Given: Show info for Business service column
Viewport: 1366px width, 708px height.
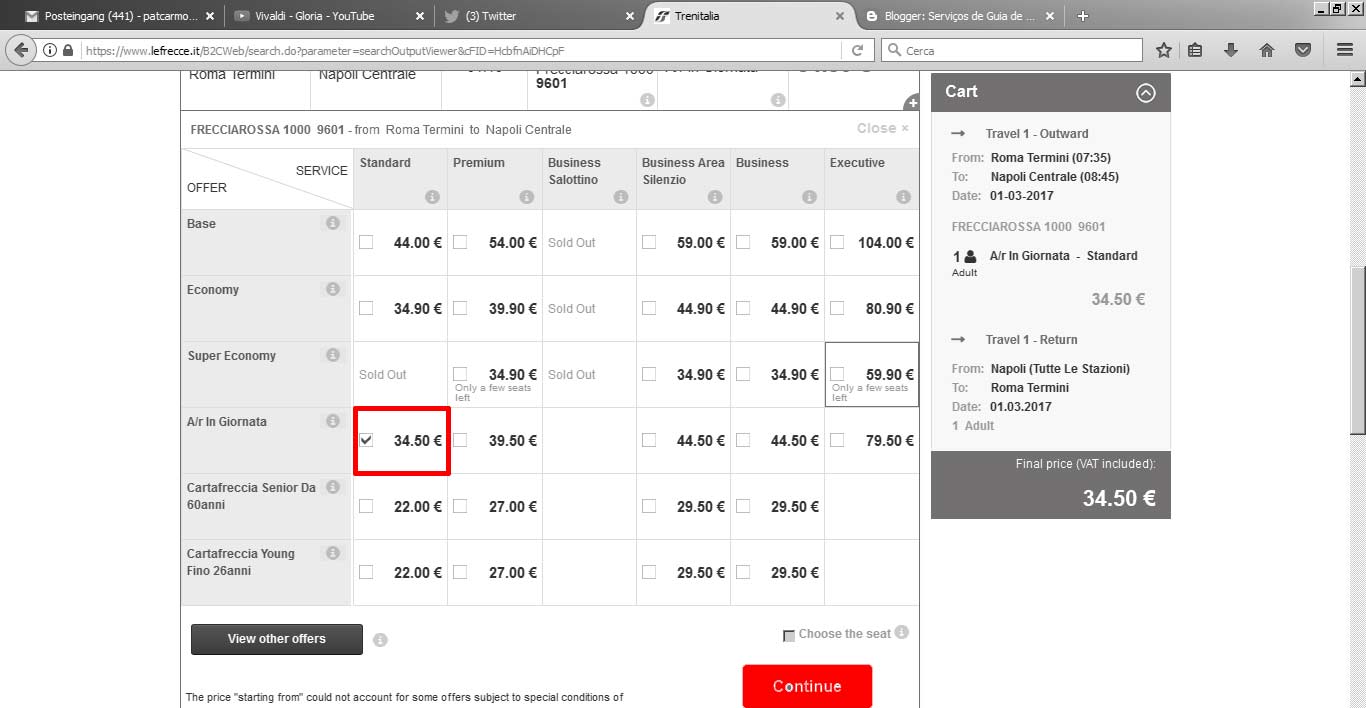Looking at the screenshot, I should pyautogui.click(x=808, y=197).
